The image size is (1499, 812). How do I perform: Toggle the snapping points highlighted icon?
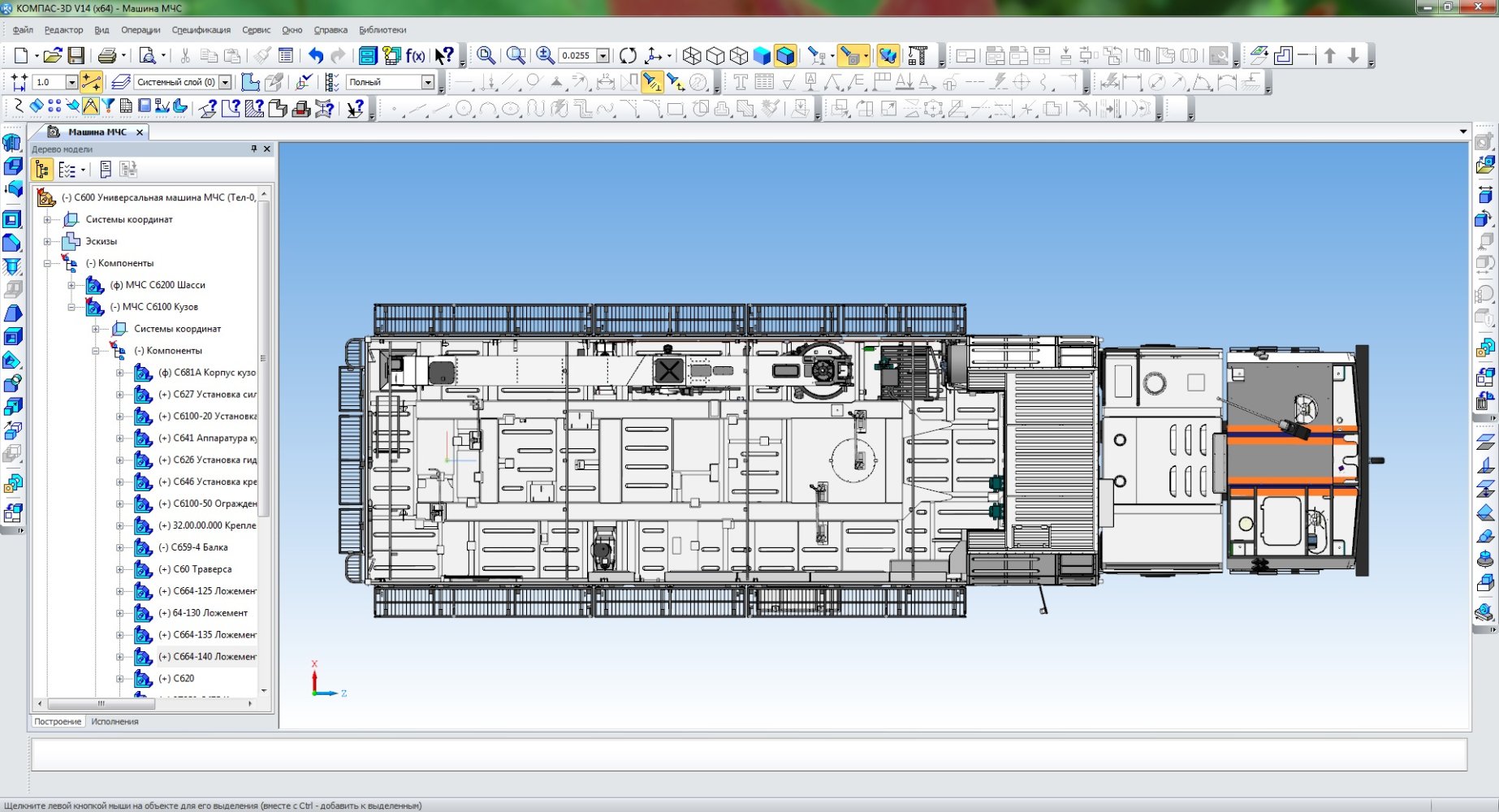point(91,82)
